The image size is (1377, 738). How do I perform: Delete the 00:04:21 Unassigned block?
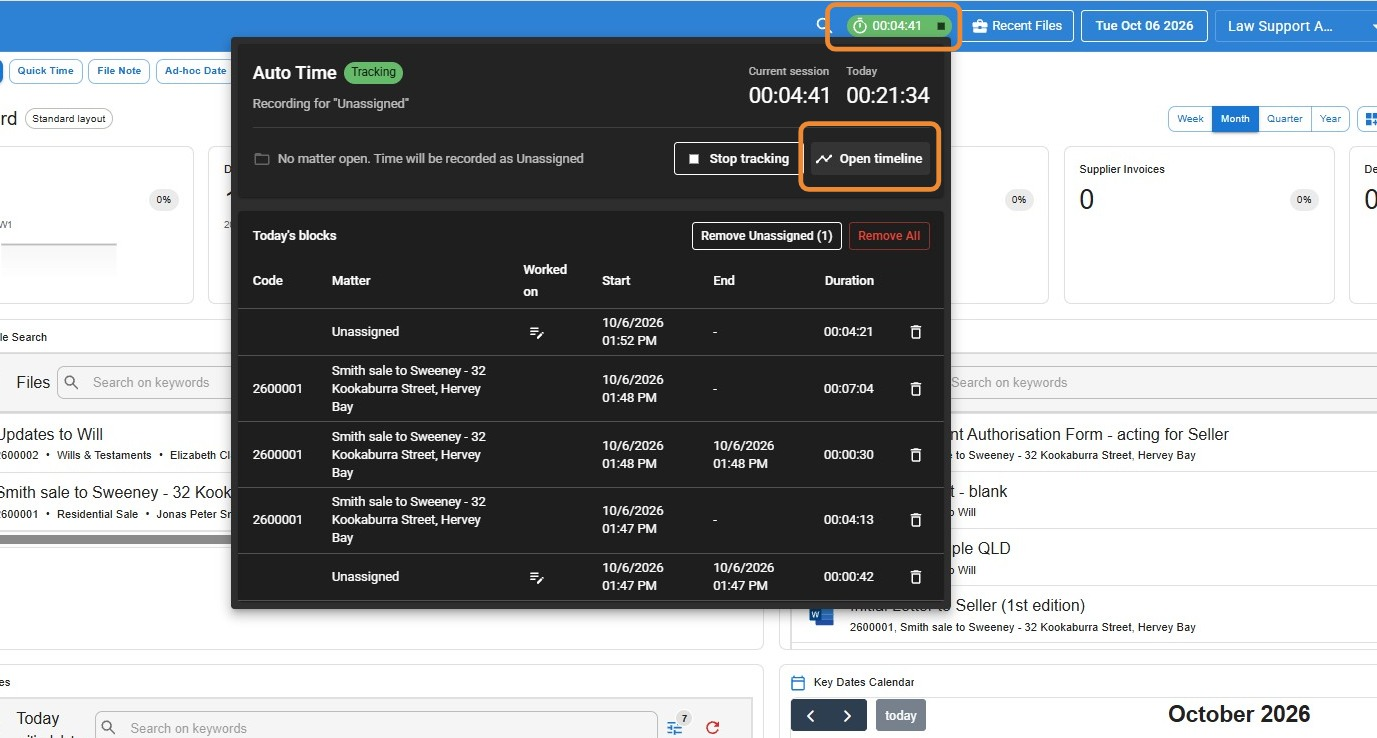[915, 332]
